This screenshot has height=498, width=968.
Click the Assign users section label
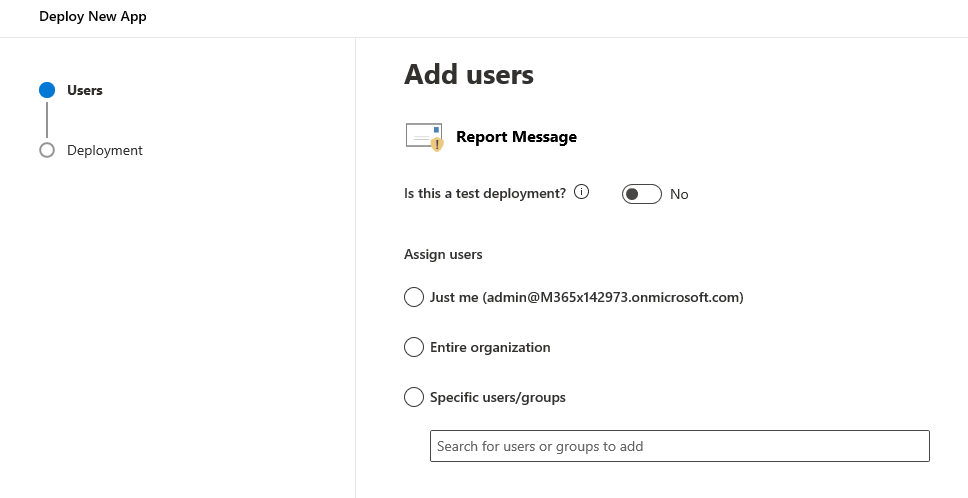443,254
